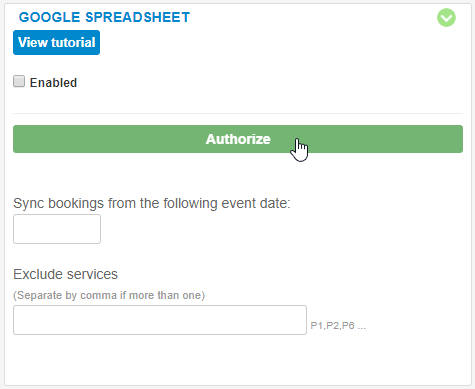Click the Separate by comma hint text

pos(109,295)
